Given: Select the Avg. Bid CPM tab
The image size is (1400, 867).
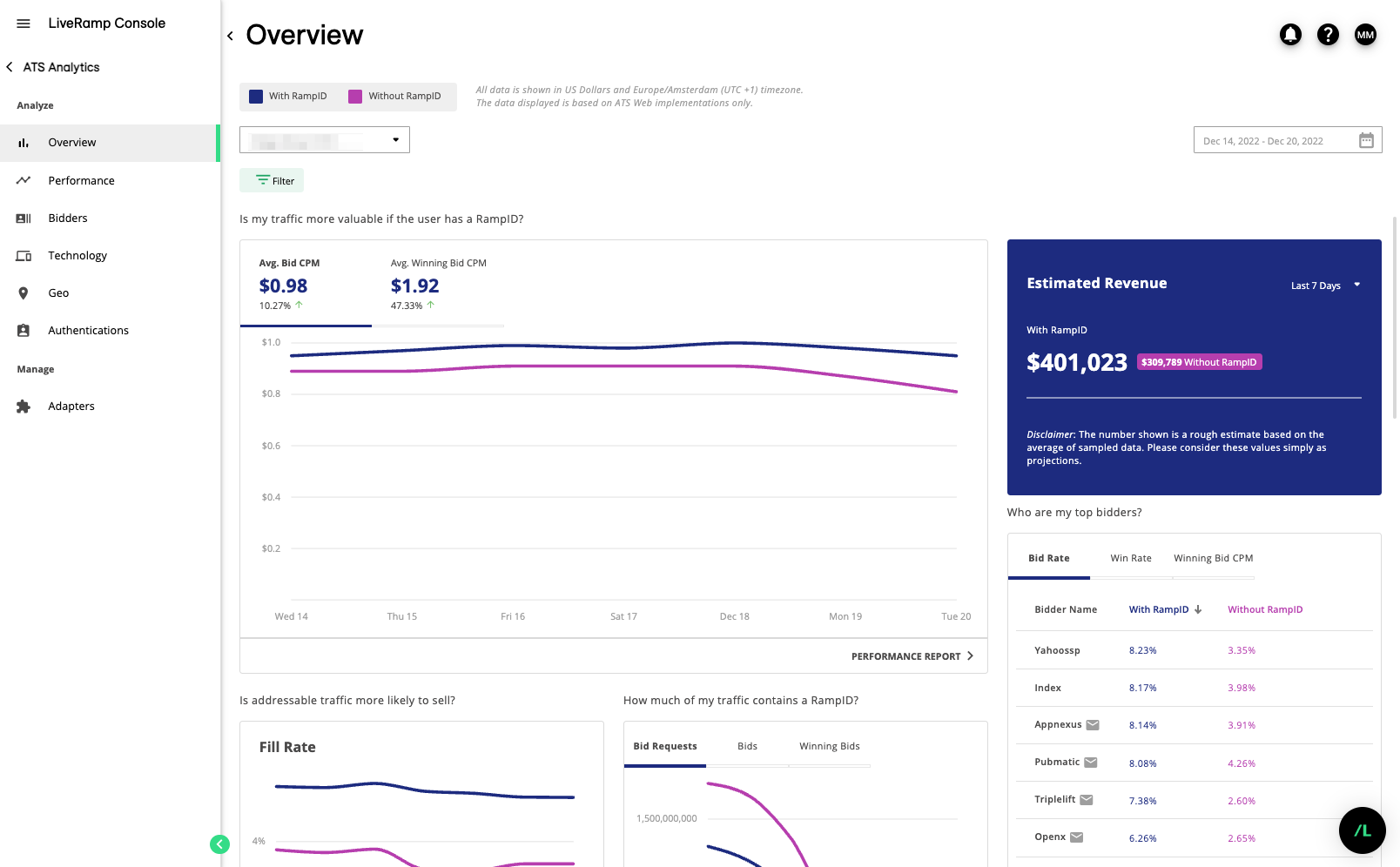Looking at the screenshot, I should pos(306,285).
